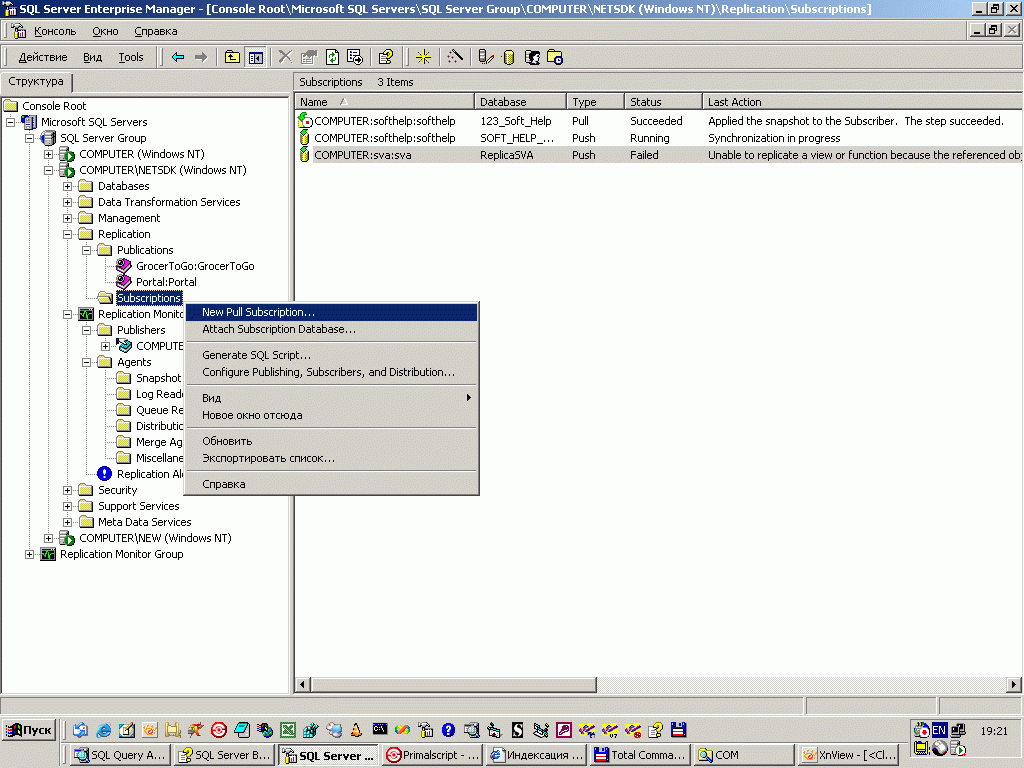Open the Tools menu
The height and width of the screenshot is (768, 1024).
(131, 57)
